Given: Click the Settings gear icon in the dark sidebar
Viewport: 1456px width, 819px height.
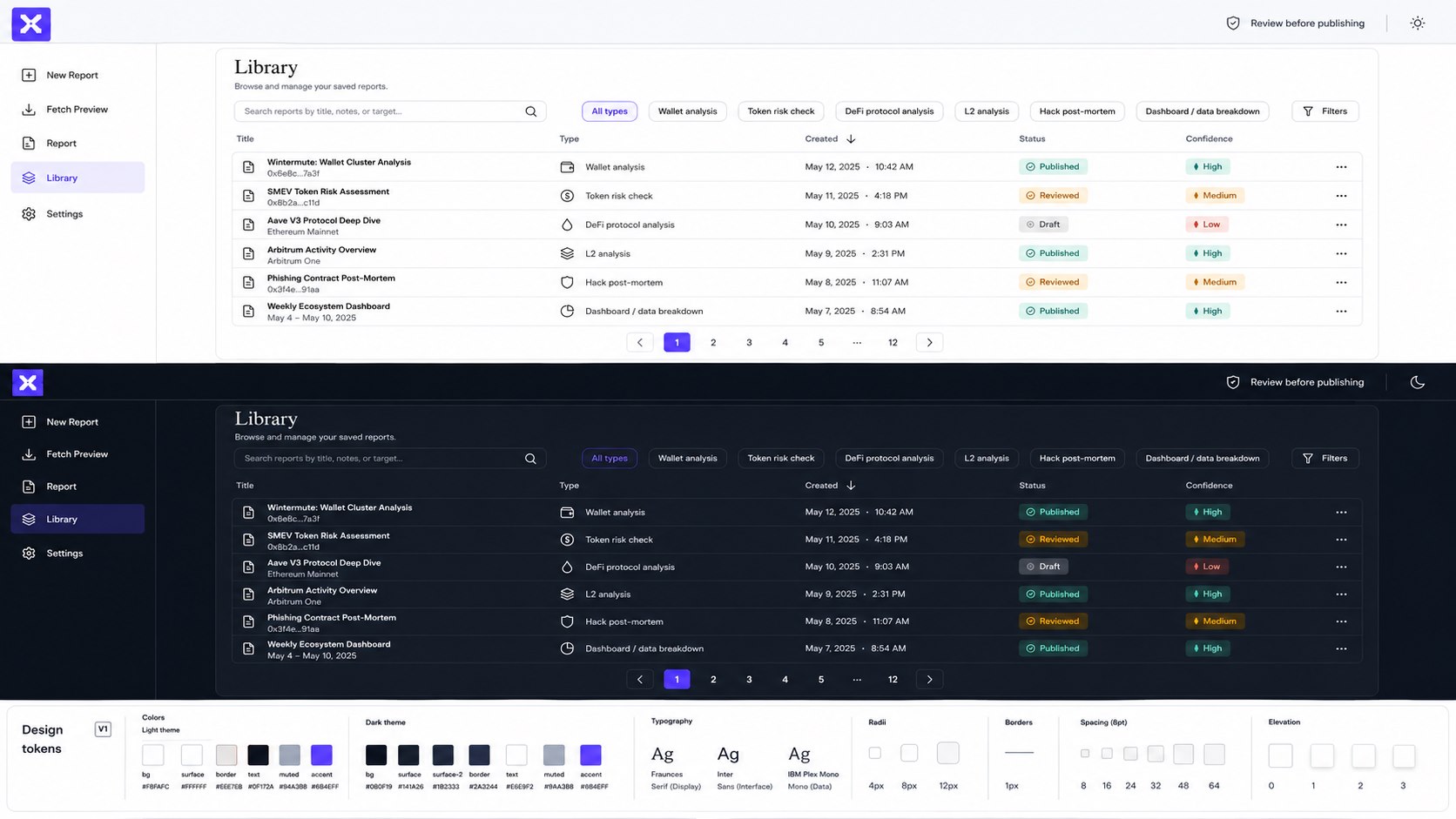Looking at the screenshot, I should tap(29, 554).
